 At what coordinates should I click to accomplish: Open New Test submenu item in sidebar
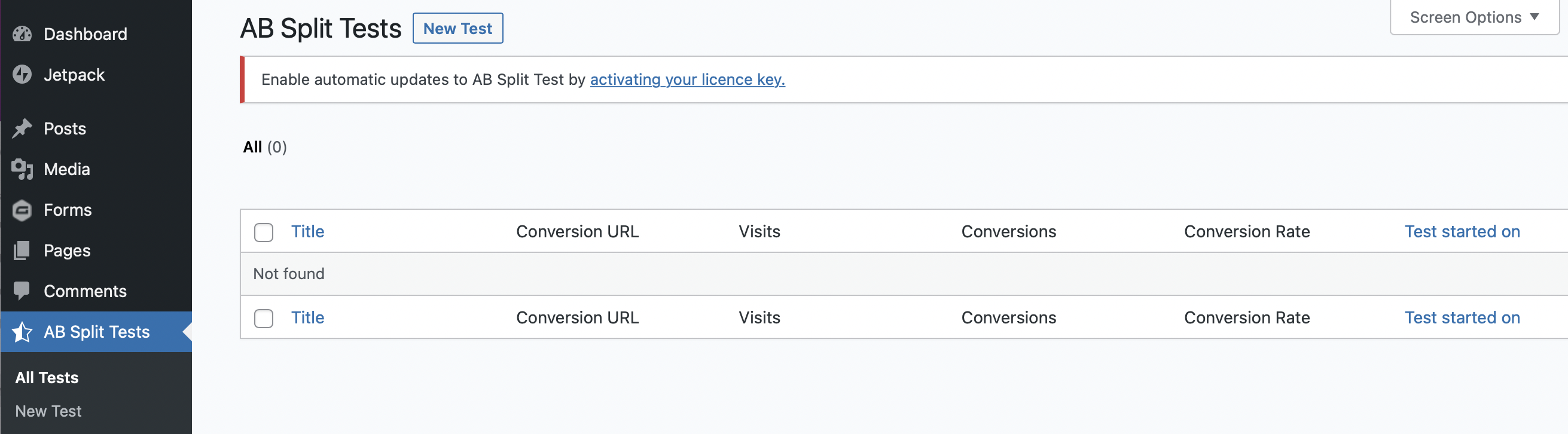click(x=48, y=411)
